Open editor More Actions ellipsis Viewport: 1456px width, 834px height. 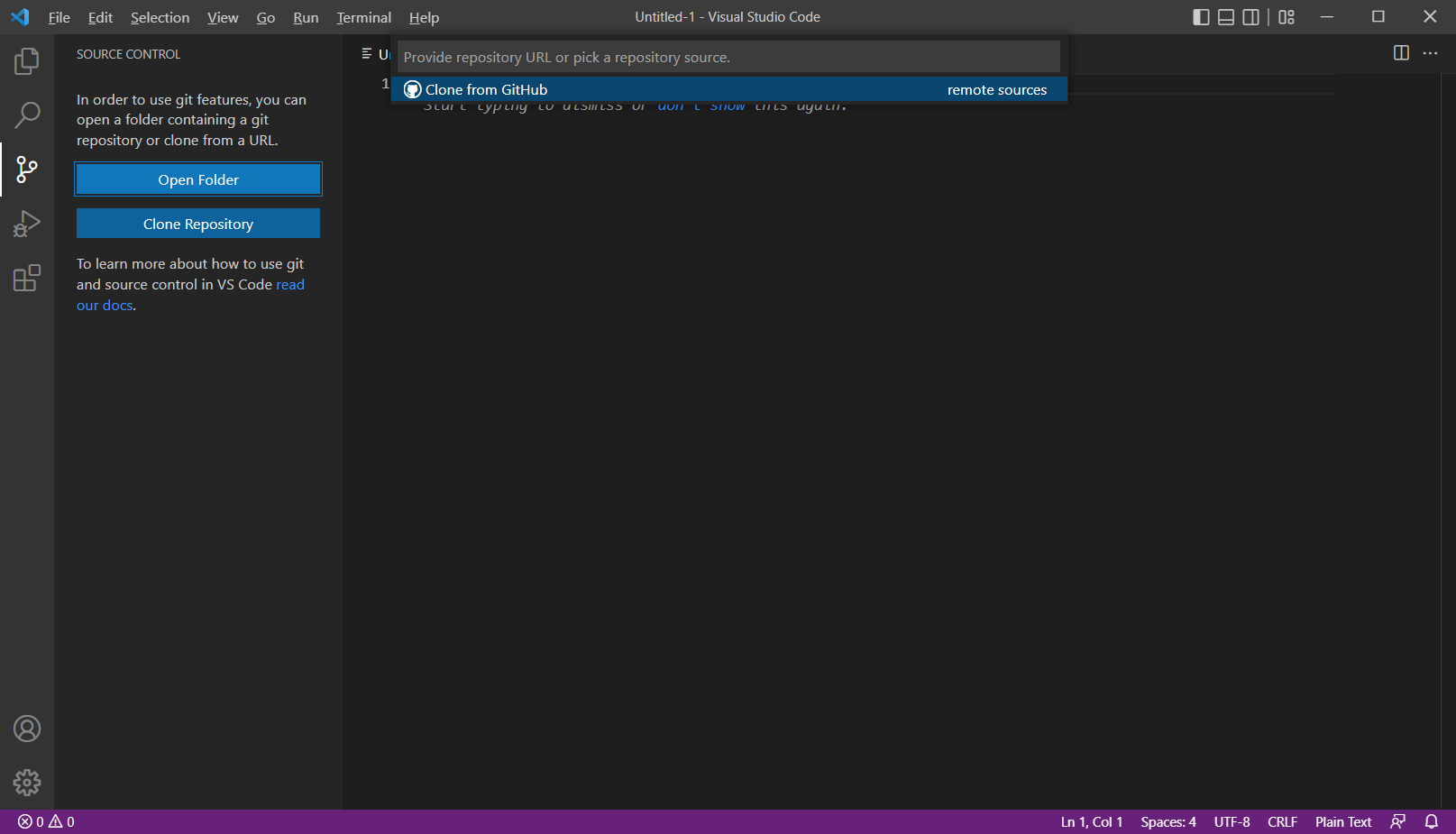[1431, 53]
